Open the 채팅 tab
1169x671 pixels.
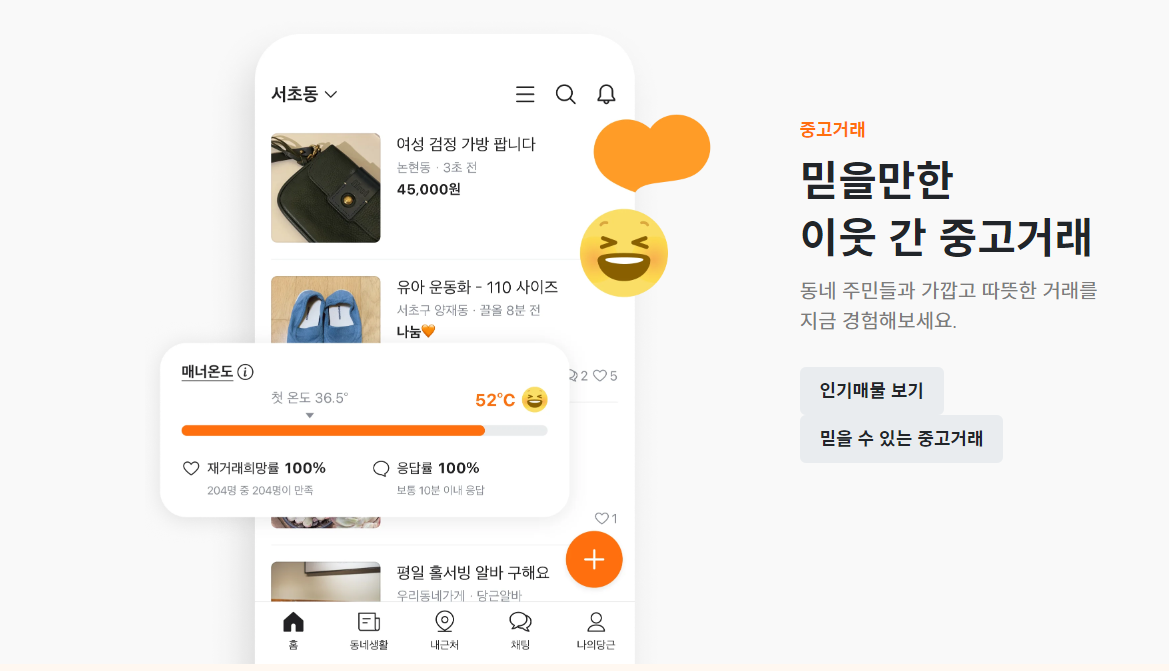point(520,631)
